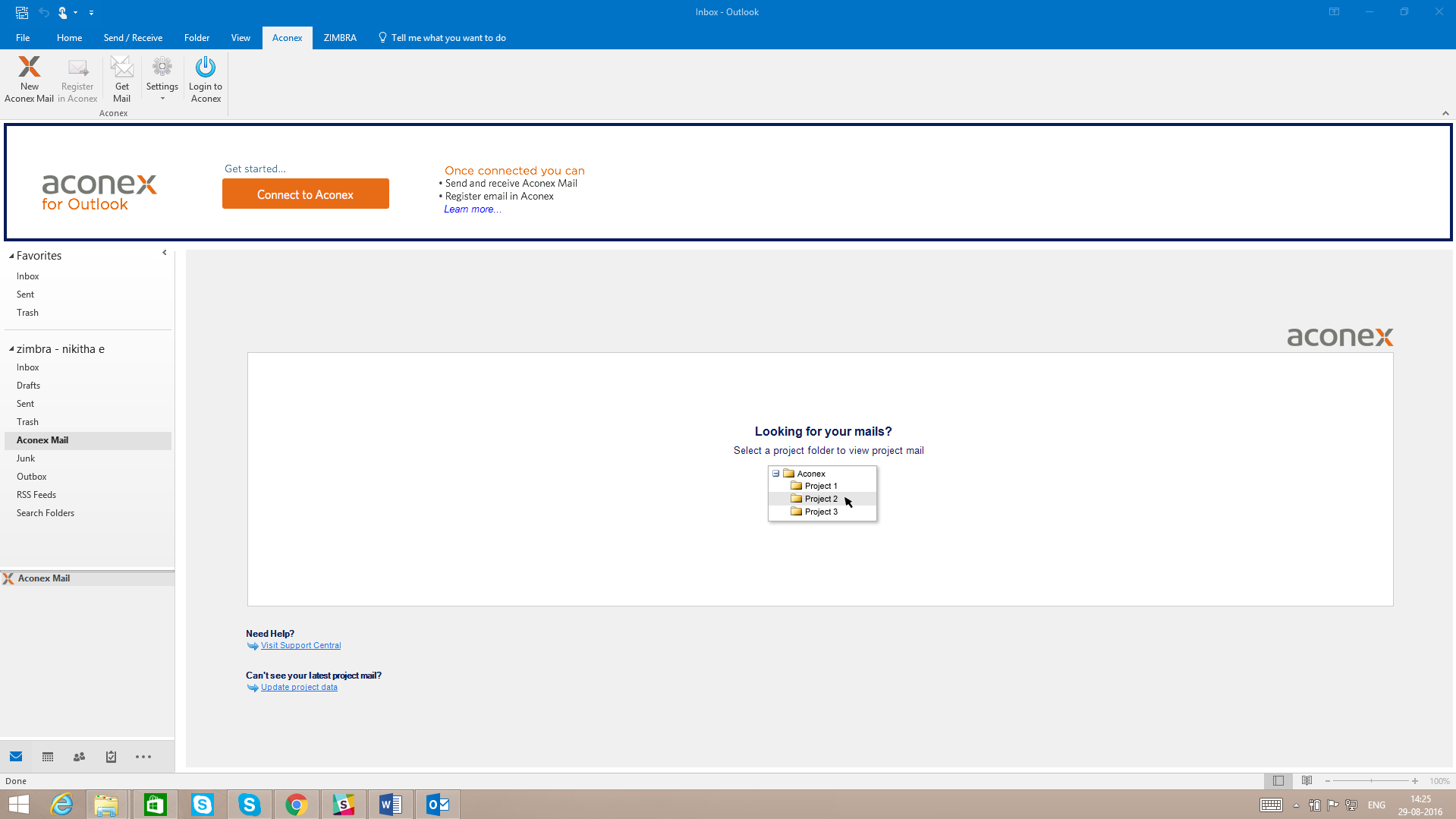Open more navigation options ellipsis
Screen dimensions: 1456x819
(x=143, y=757)
